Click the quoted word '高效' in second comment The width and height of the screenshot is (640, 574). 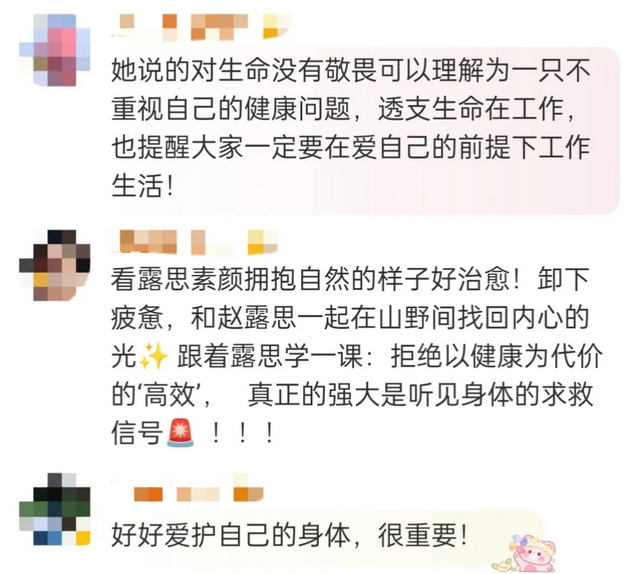click(x=171, y=394)
